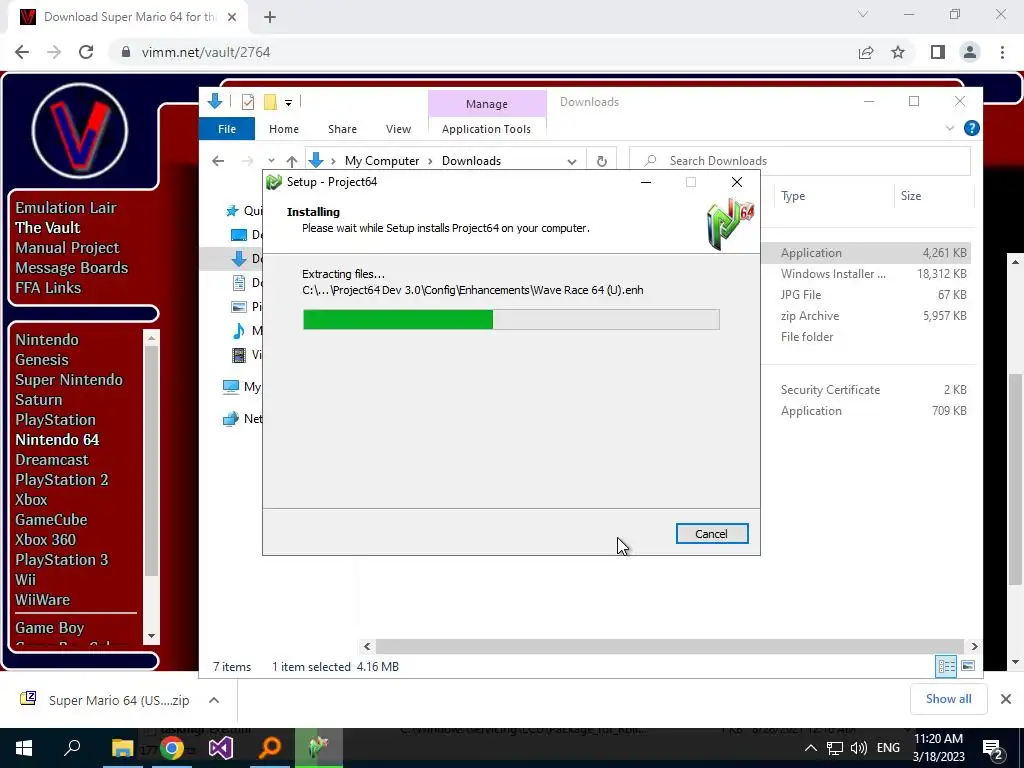Sort files by Type column
Image resolution: width=1024 pixels, height=768 pixels.
coord(793,196)
